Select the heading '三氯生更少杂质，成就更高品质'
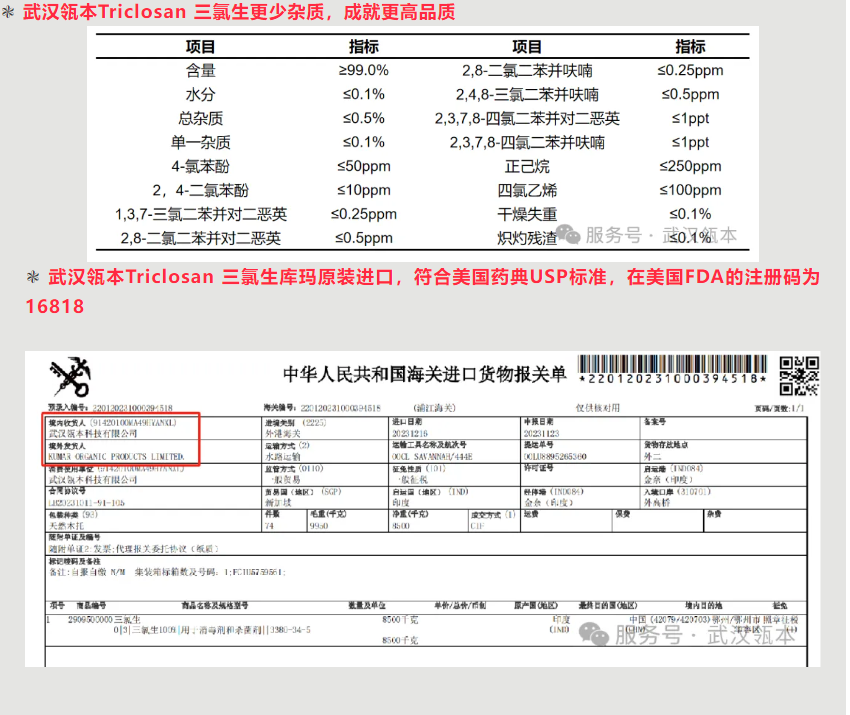Viewport: 850px width, 715px height. click(x=324, y=12)
